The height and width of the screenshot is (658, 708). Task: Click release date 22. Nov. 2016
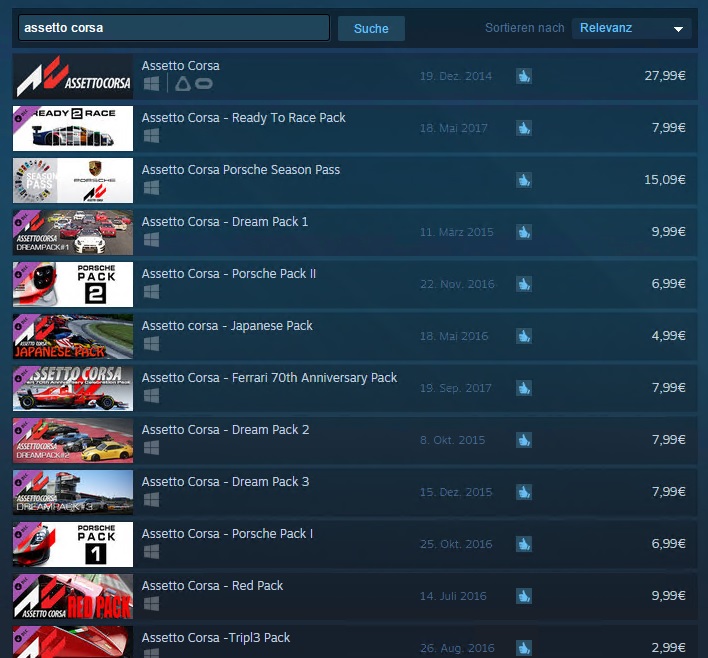457,284
